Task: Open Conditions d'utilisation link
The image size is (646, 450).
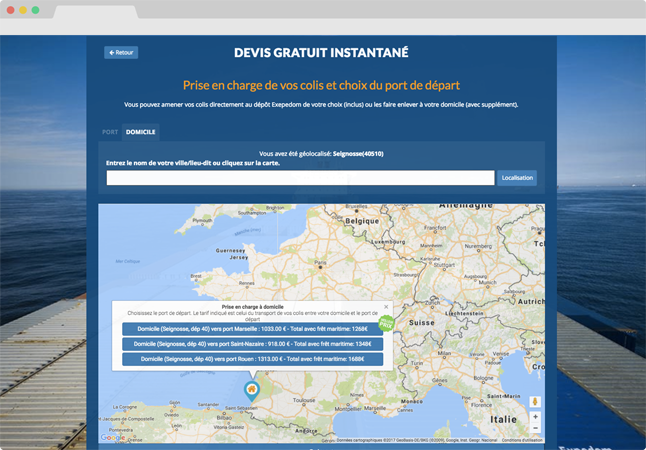Action: (x=522, y=440)
